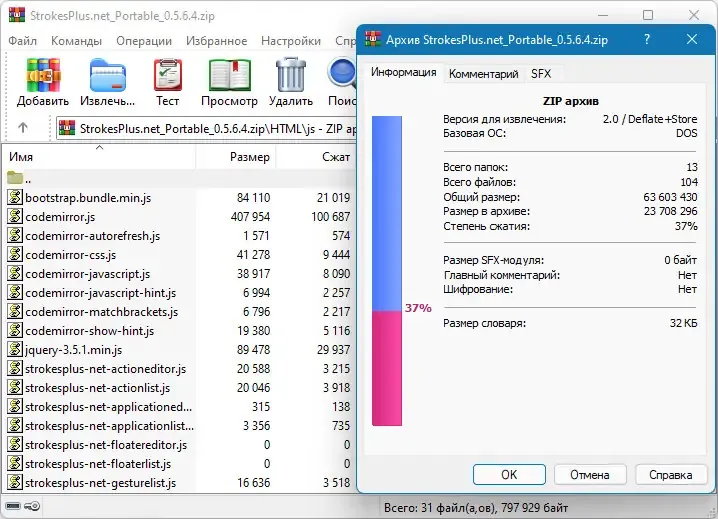This screenshot has height=519, width=718.
Task: Select bootstrap.bundle.min.js file icon
Action: (15, 197)
